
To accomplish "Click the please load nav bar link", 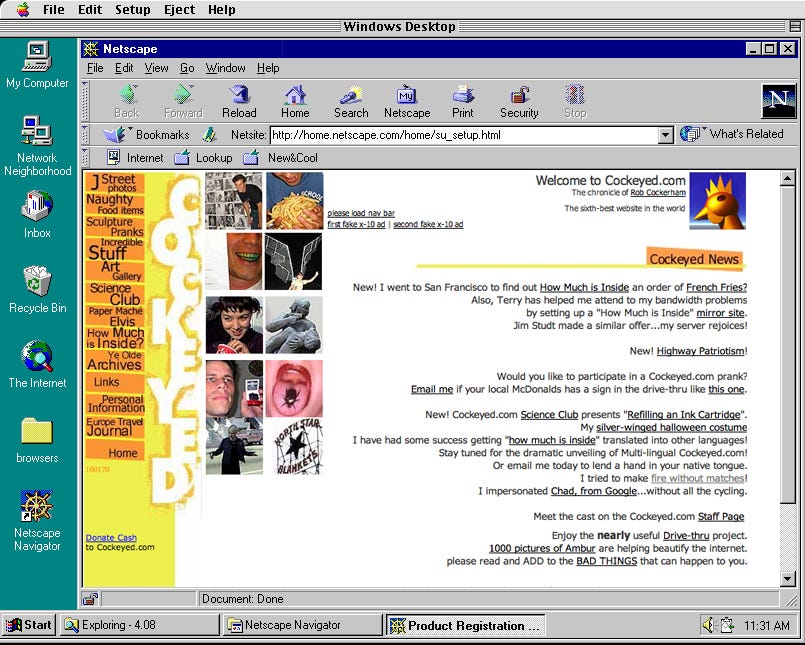I will [x=361, y=213].
